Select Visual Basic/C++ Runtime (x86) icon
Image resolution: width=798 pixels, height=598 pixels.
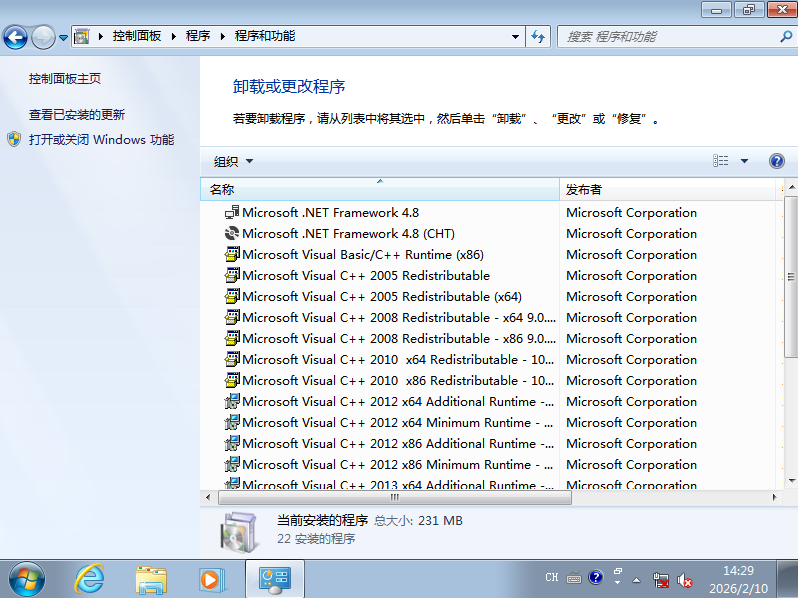(x=232, y=254)
